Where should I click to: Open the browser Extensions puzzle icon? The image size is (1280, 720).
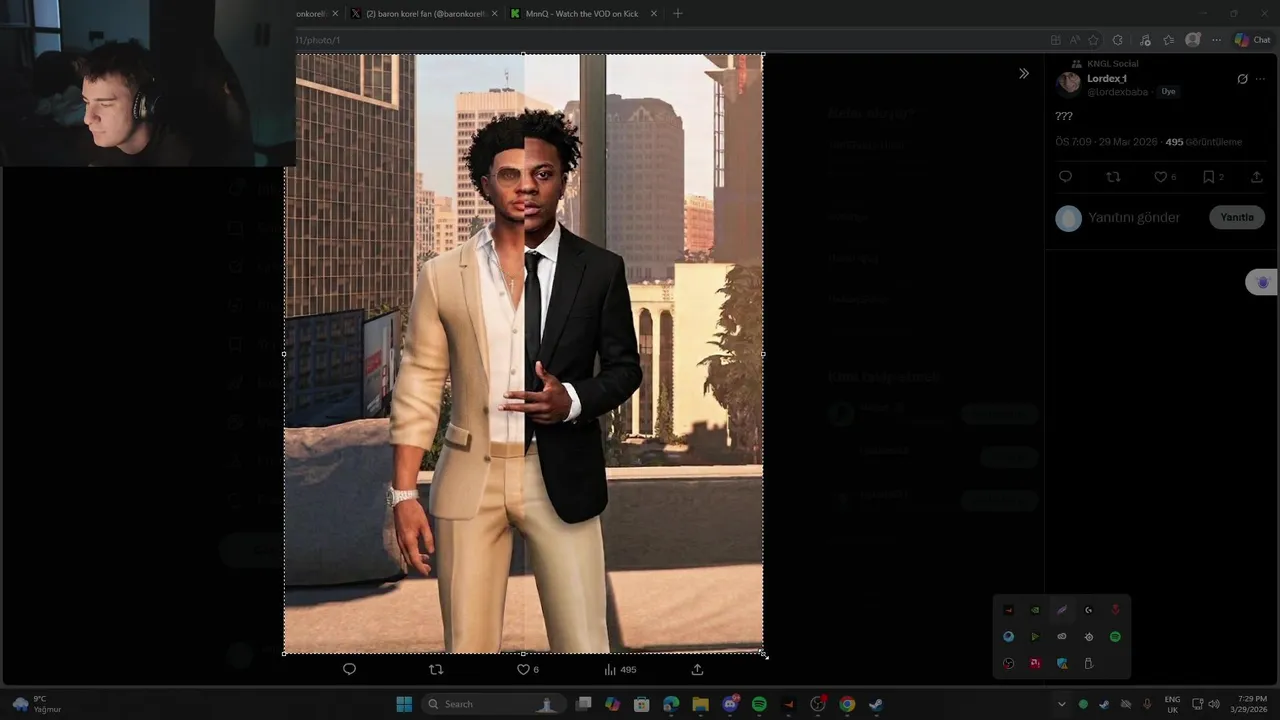(1117, 40)
